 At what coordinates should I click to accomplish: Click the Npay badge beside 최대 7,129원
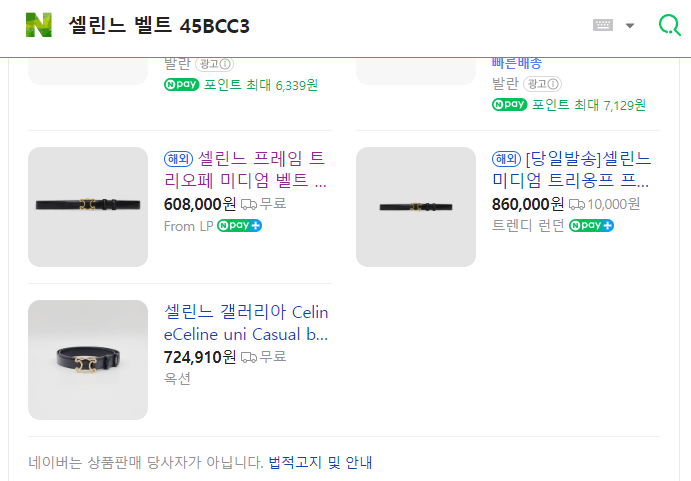(510, 104)
